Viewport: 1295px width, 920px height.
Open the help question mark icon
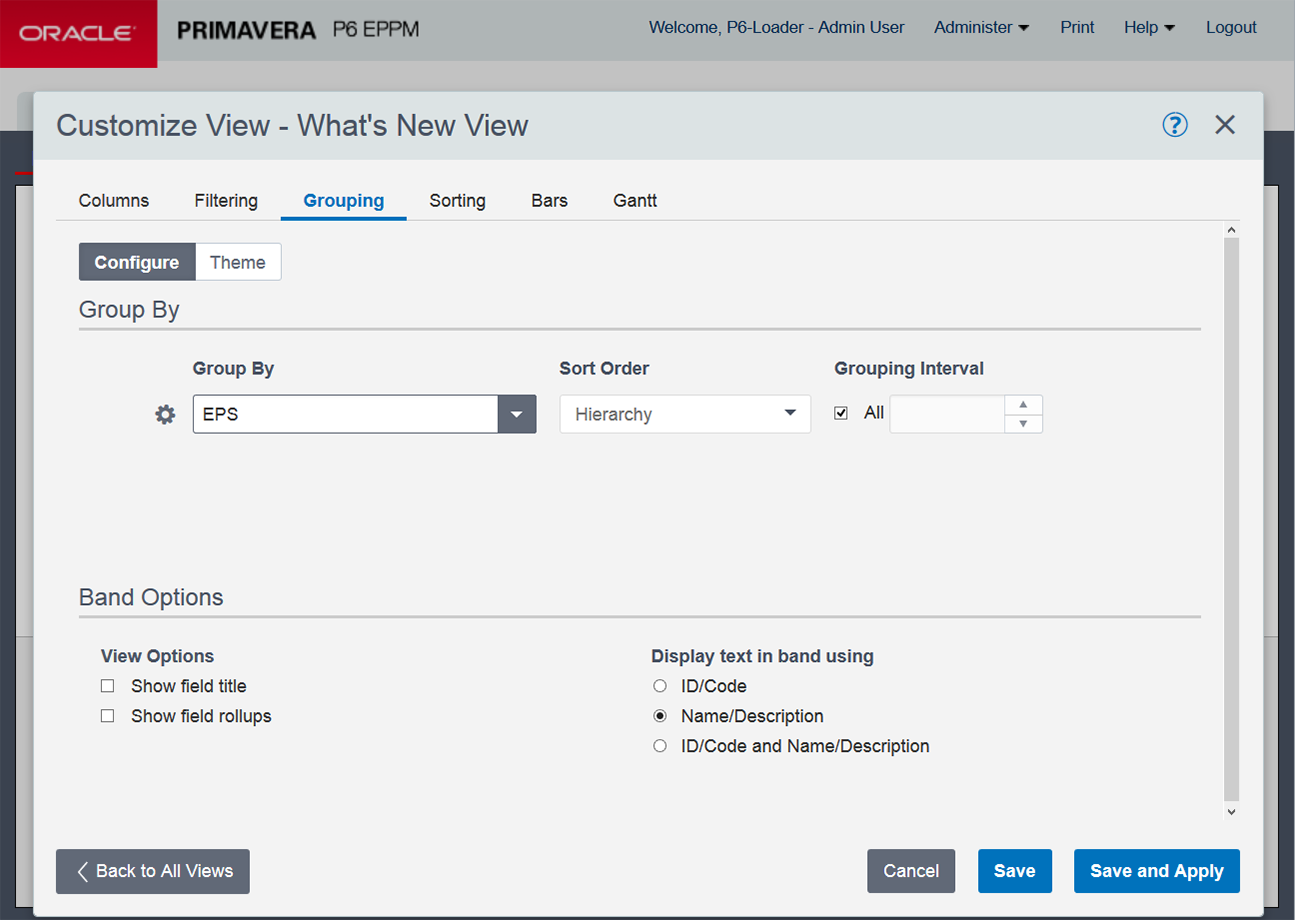pyautogui.click(x=1174, y=125)
